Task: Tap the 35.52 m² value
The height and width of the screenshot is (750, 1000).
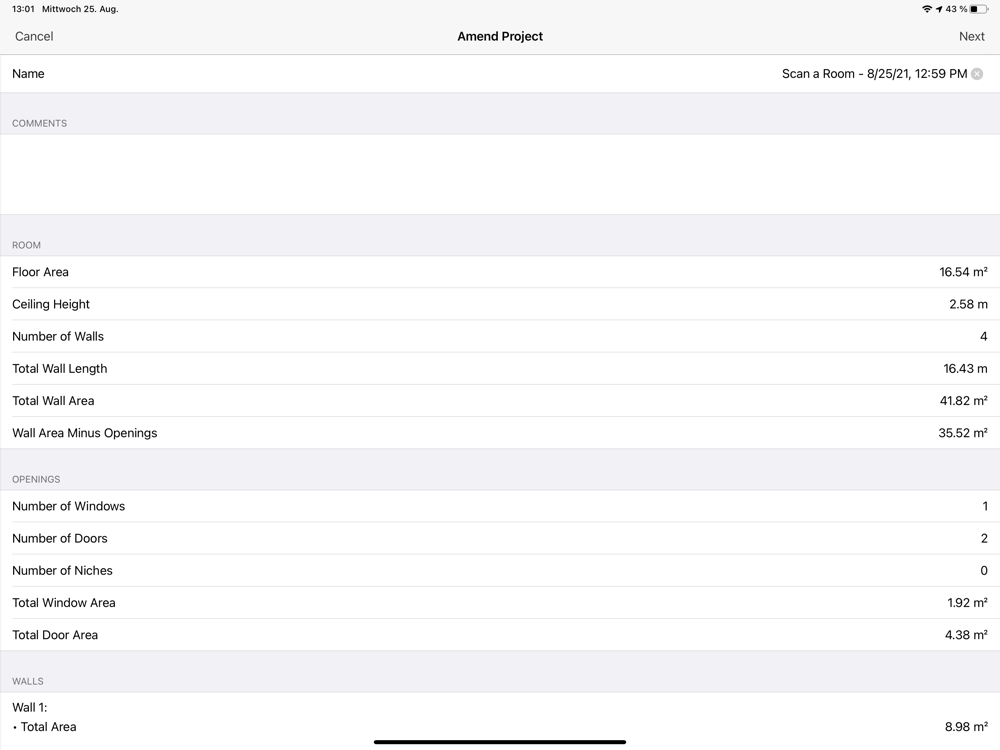Action: click(x=962, y=433)
